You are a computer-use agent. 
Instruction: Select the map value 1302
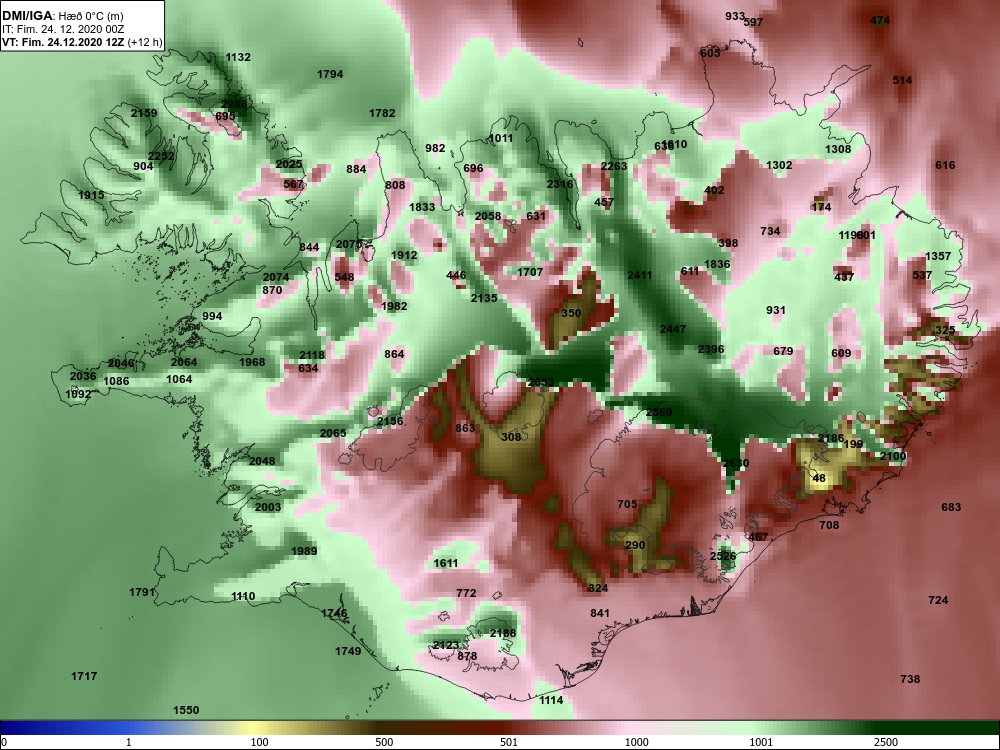tap(779, 165)
